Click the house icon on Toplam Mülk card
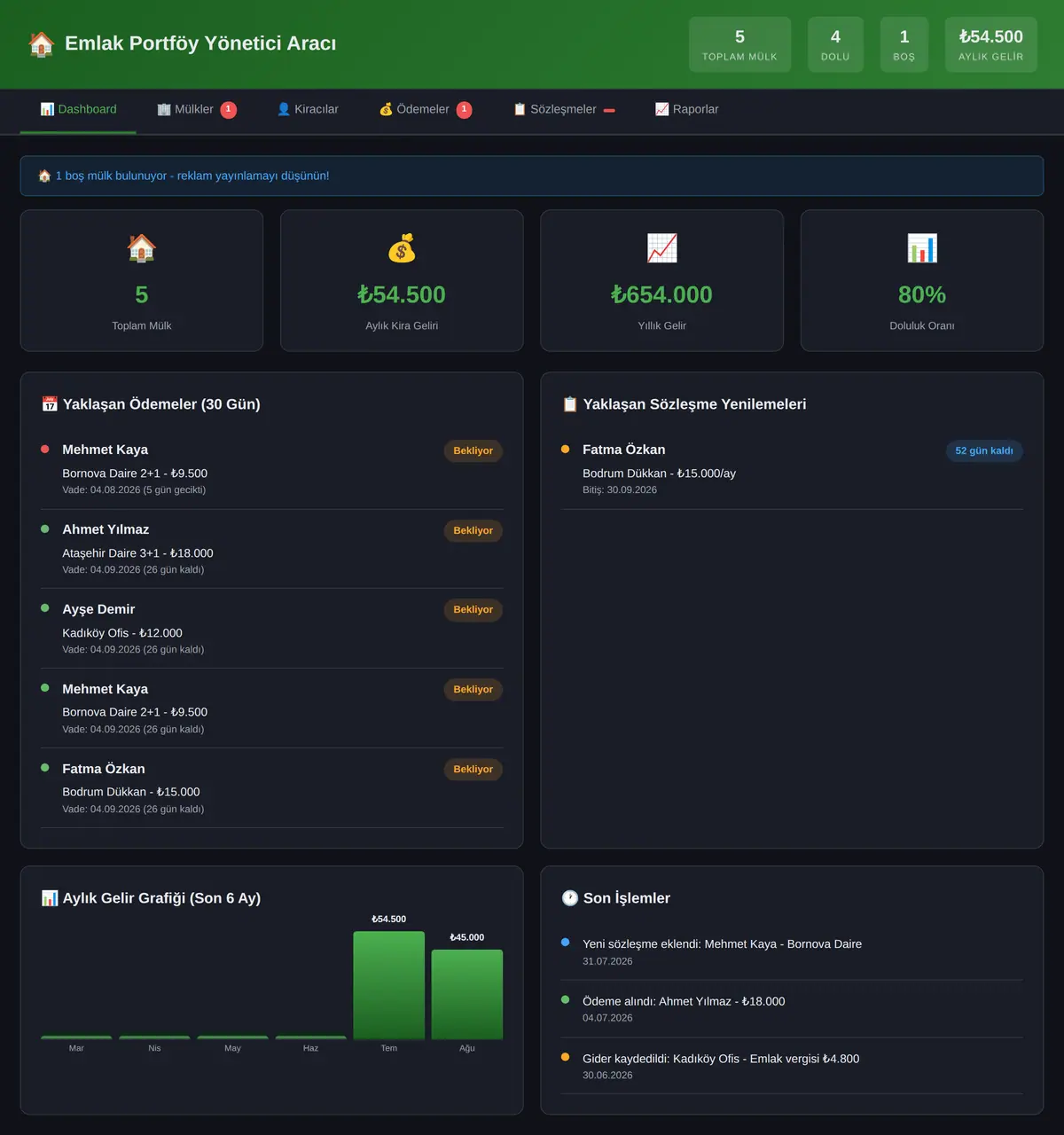Viewport: 1064px width, 1135px height. (142, 248)
